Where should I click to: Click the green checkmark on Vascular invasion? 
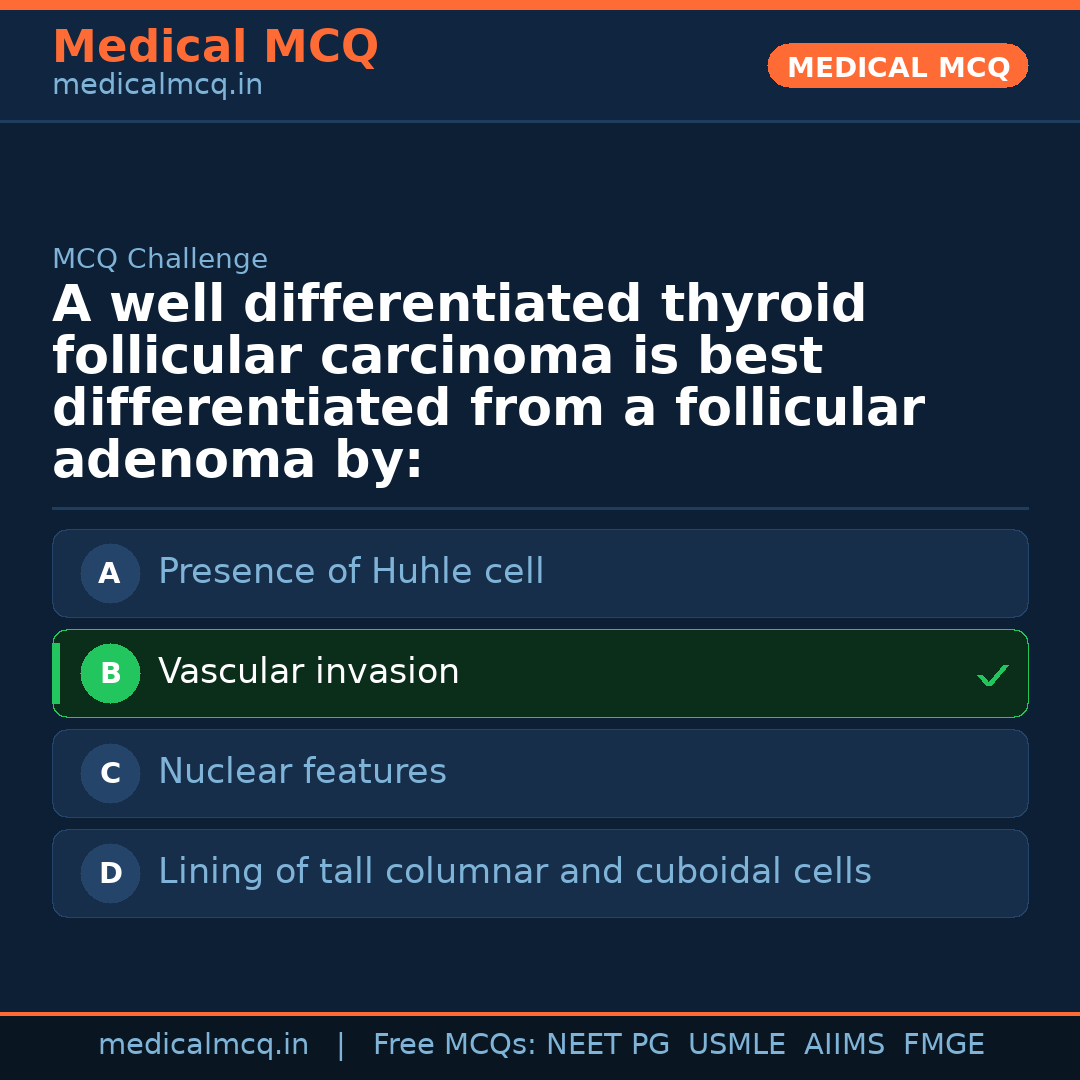992,676
